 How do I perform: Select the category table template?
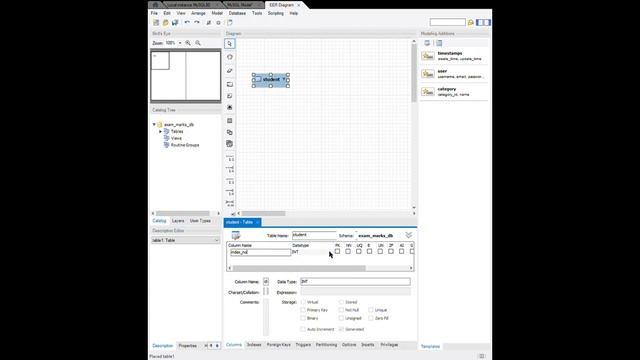(x=454, y=91)
